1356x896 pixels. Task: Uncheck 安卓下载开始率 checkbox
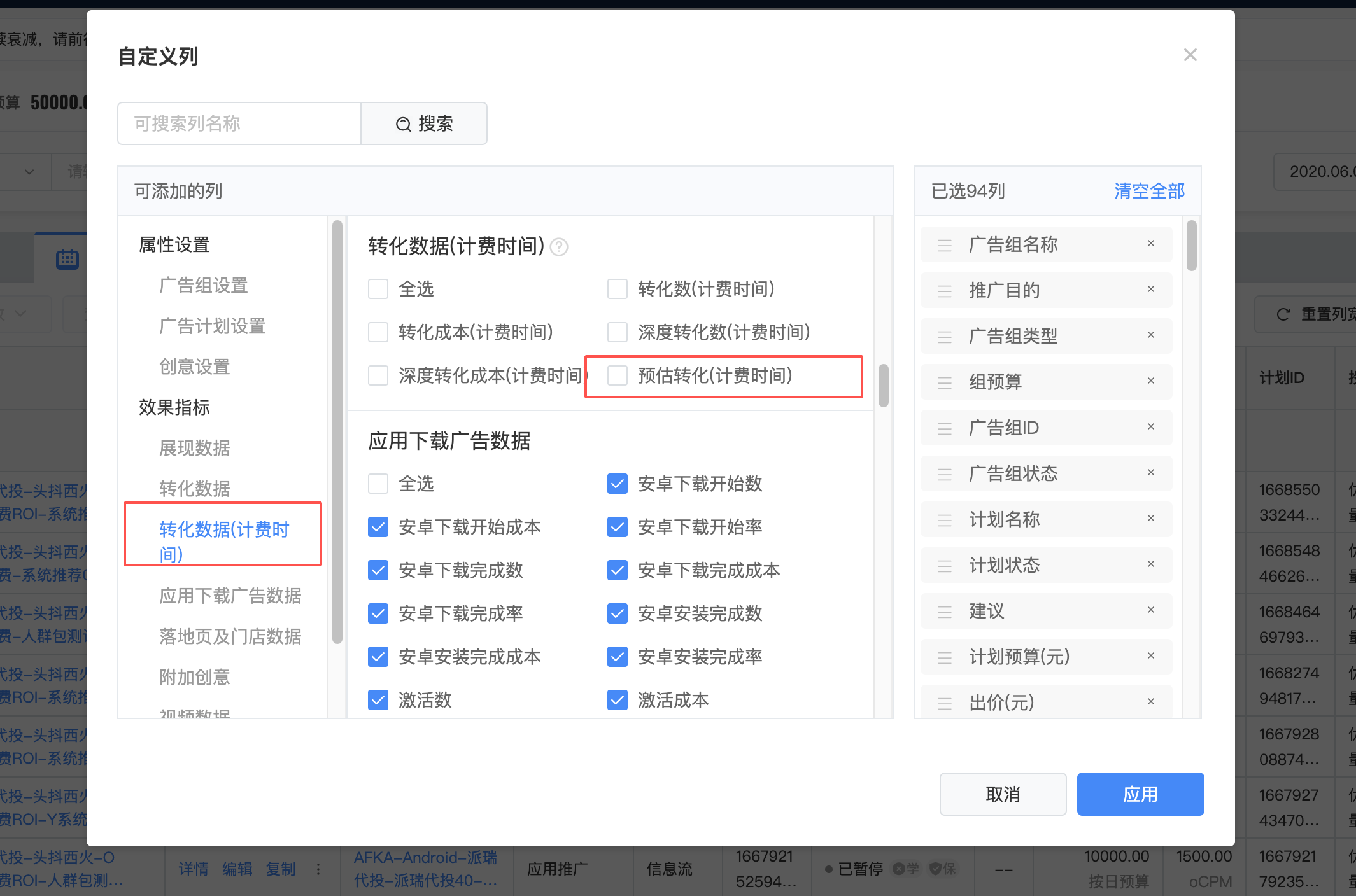[x=618, y=527]
